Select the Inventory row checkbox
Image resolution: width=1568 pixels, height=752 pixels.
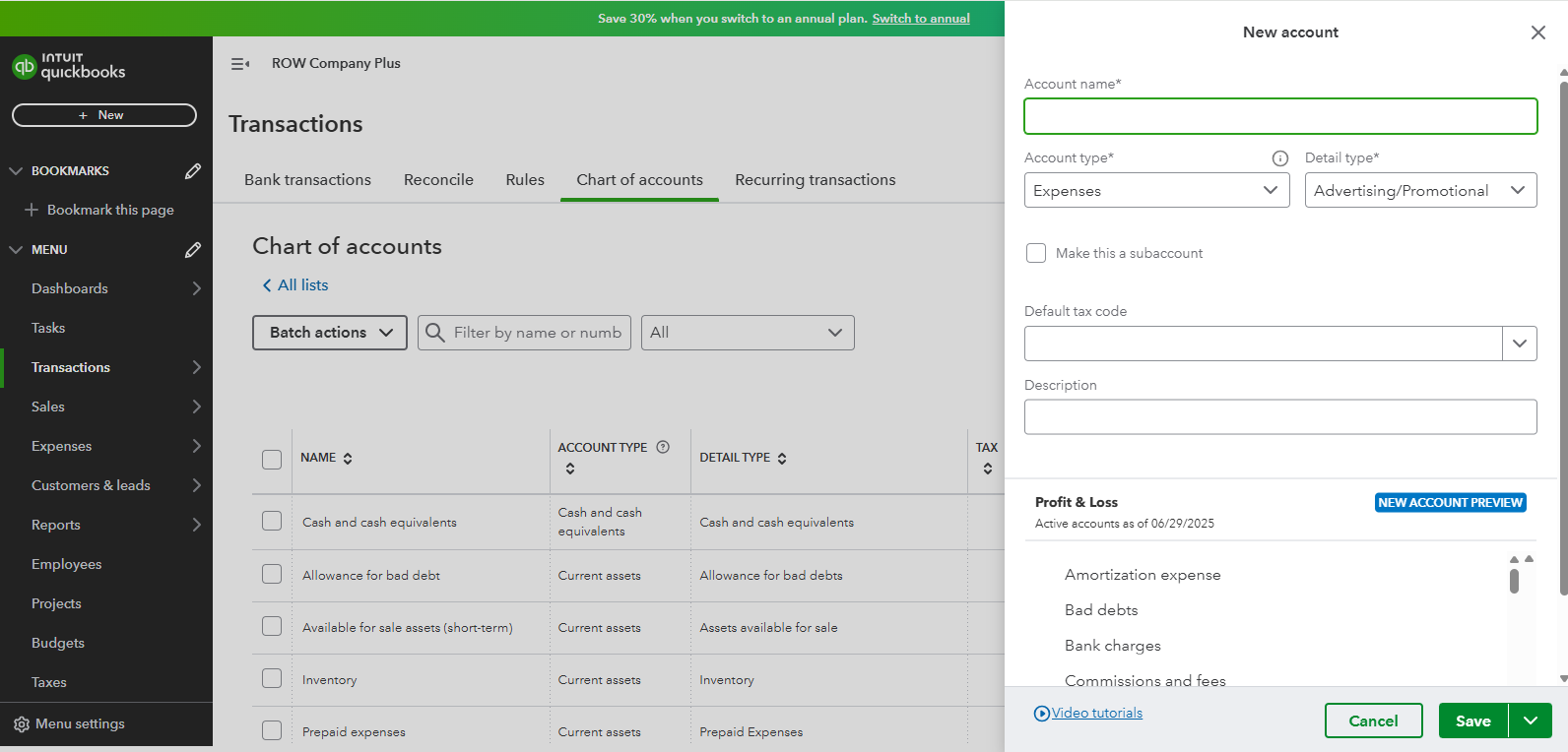272,678
